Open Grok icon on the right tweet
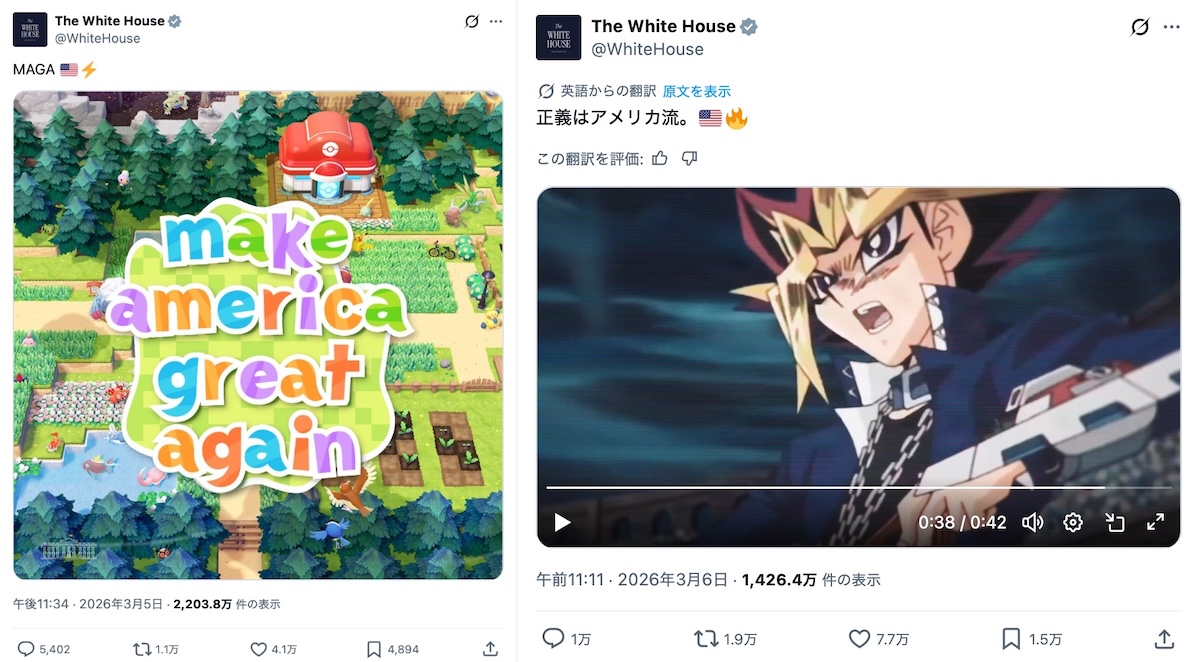 click(x=1139, y=27)
